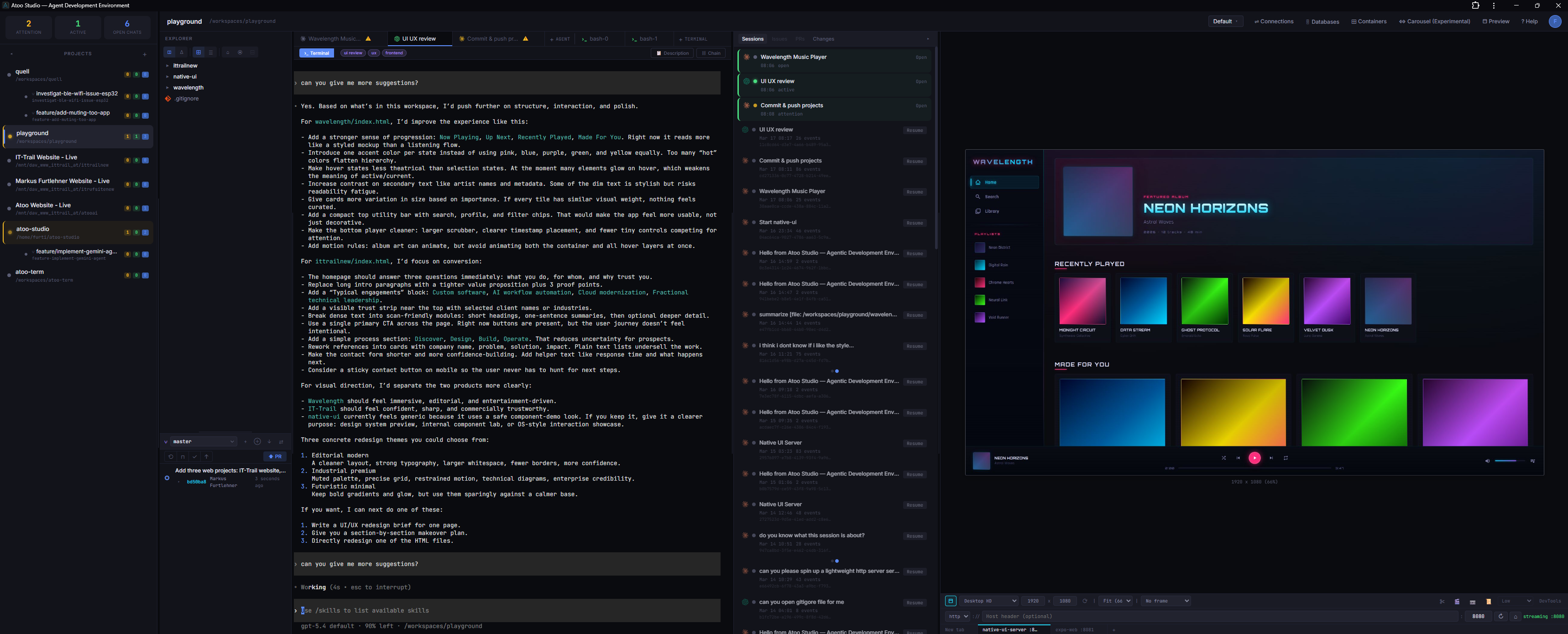Expand the wavelength folder in the Explorer

188,87
